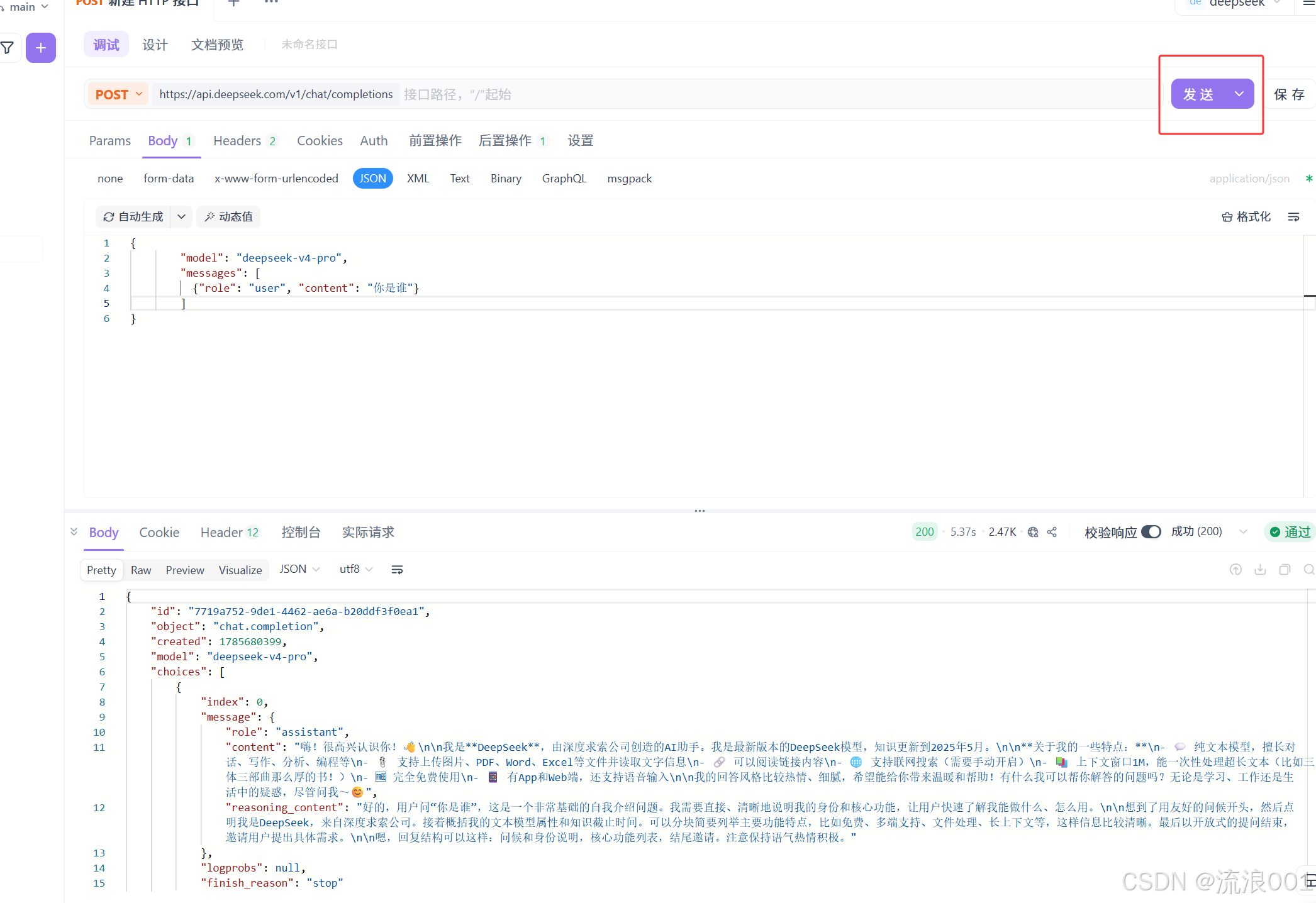This screenshot has height=903, width=1316.
Task: Click the word wrap icon in response toolbar
Action: tap(397, 570)
